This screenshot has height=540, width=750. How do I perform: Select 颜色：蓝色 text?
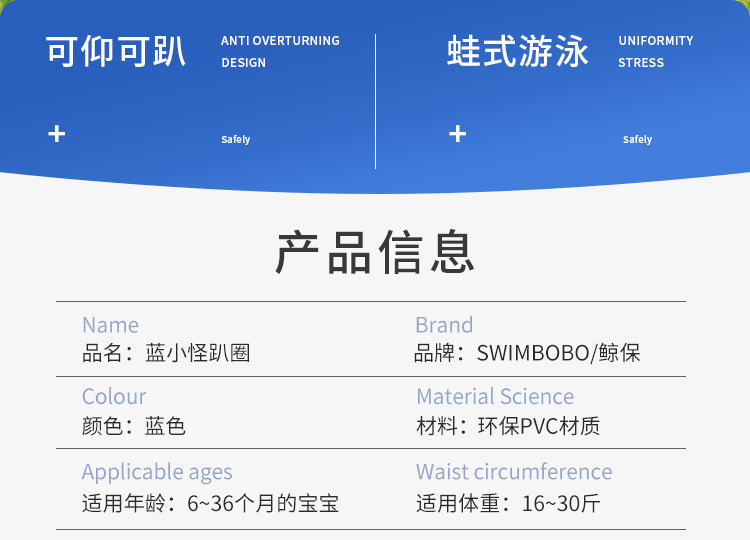pyautogui.click(x=133, y=426)
